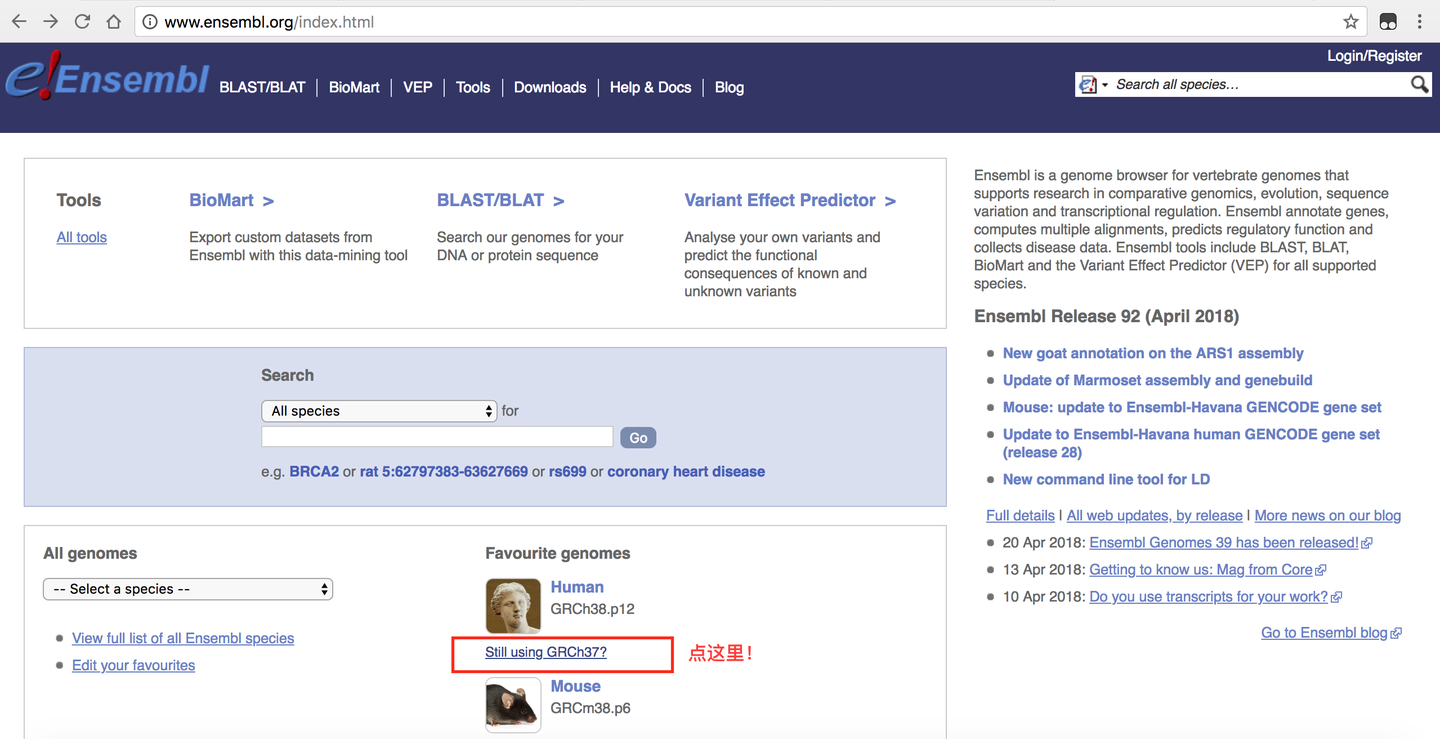
Task: Open the Downloads menu item
Action: pyautogui.click(x=549, y=88)
